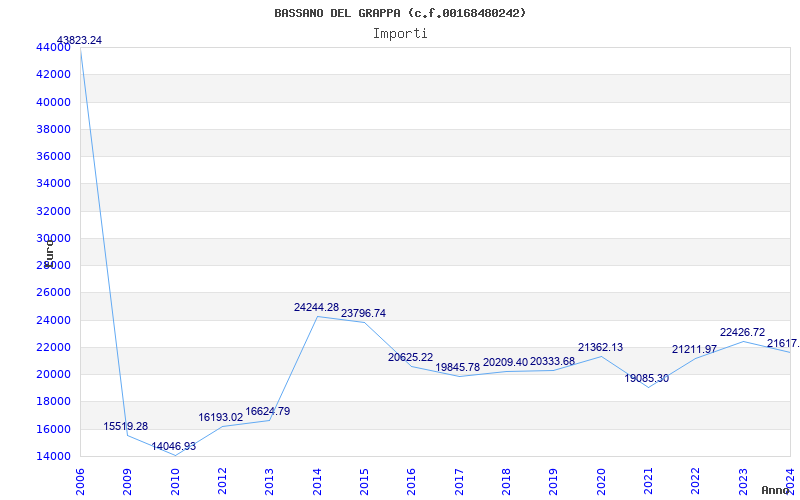Image resolution: width=800 pixels, height=500 pixels.
Task: Click the y-axis value 42000
Action: 54,74
